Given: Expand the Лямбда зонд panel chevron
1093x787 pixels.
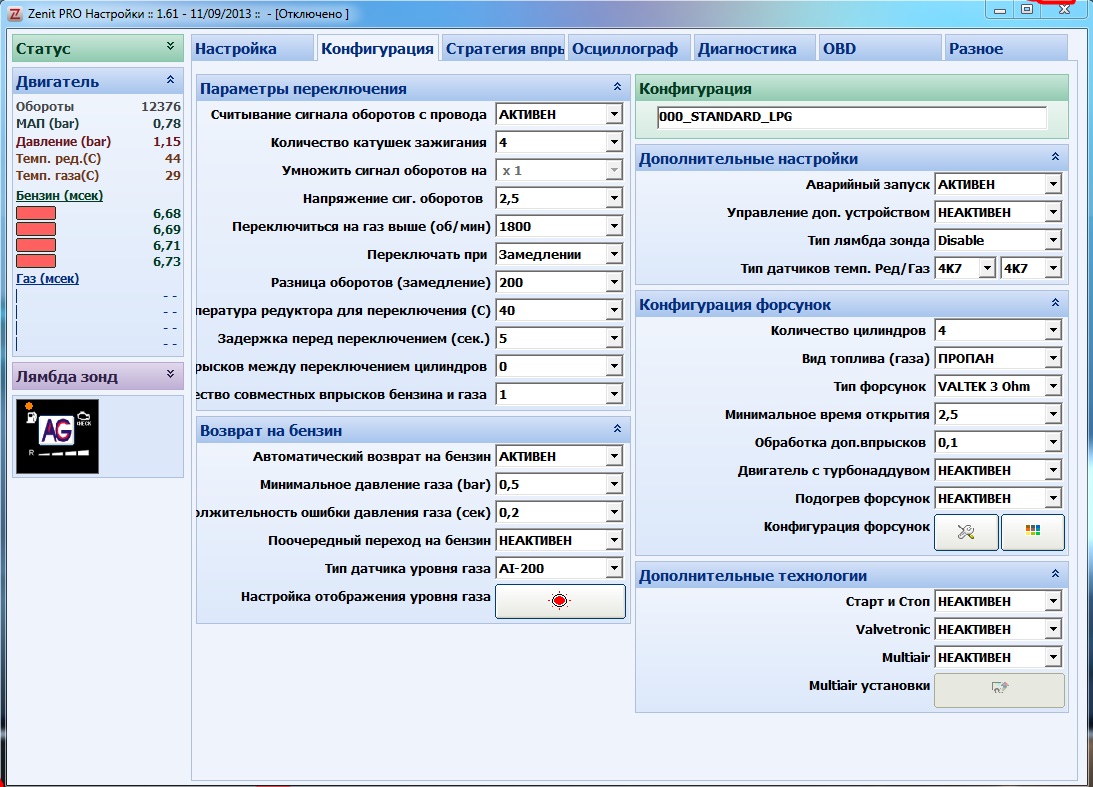Looking at the screenshot, I should (170, 375).
